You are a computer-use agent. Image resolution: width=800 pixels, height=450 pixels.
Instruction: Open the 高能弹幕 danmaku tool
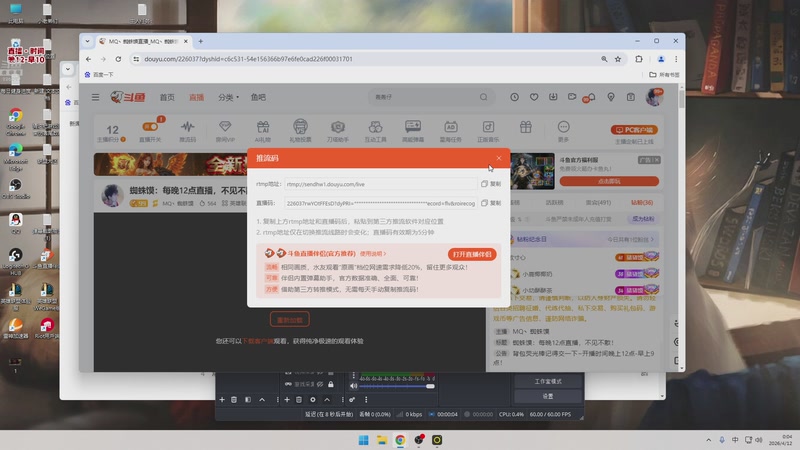[413, 131]
